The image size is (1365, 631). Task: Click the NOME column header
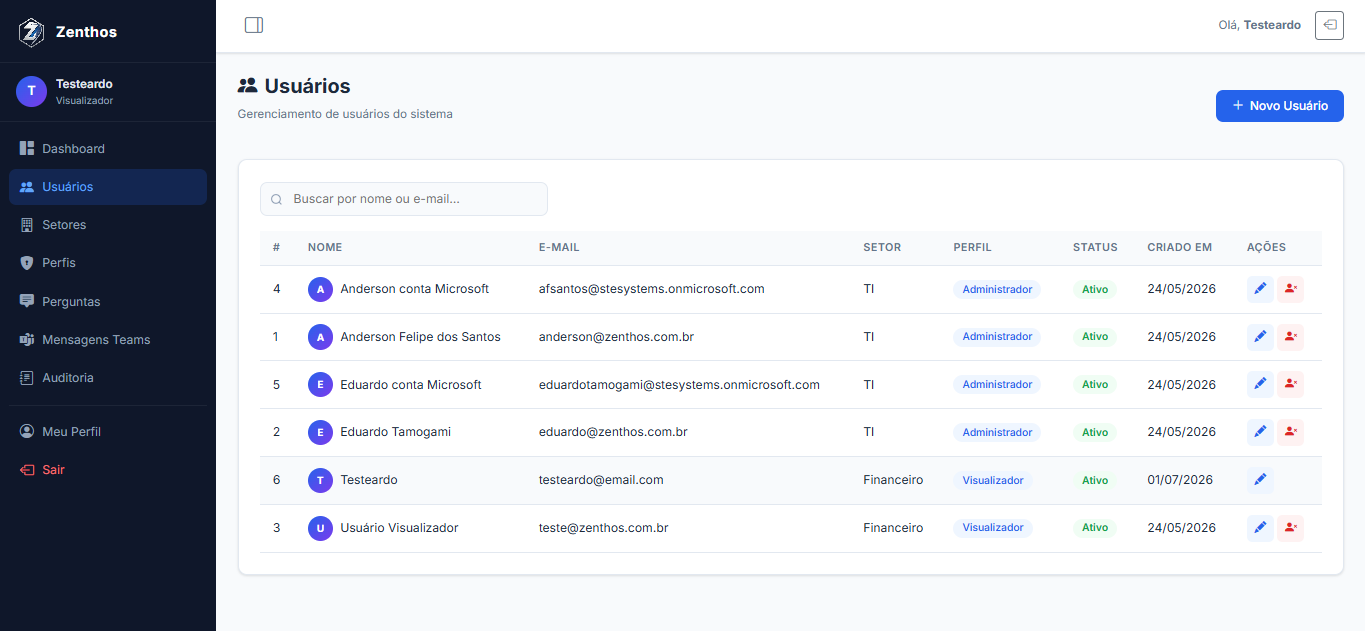[x=325, y=247]
